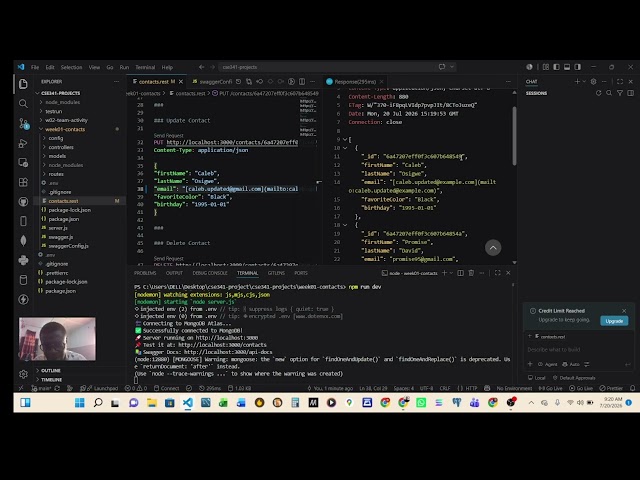Start a new chat with plus icon

(577, 82)
